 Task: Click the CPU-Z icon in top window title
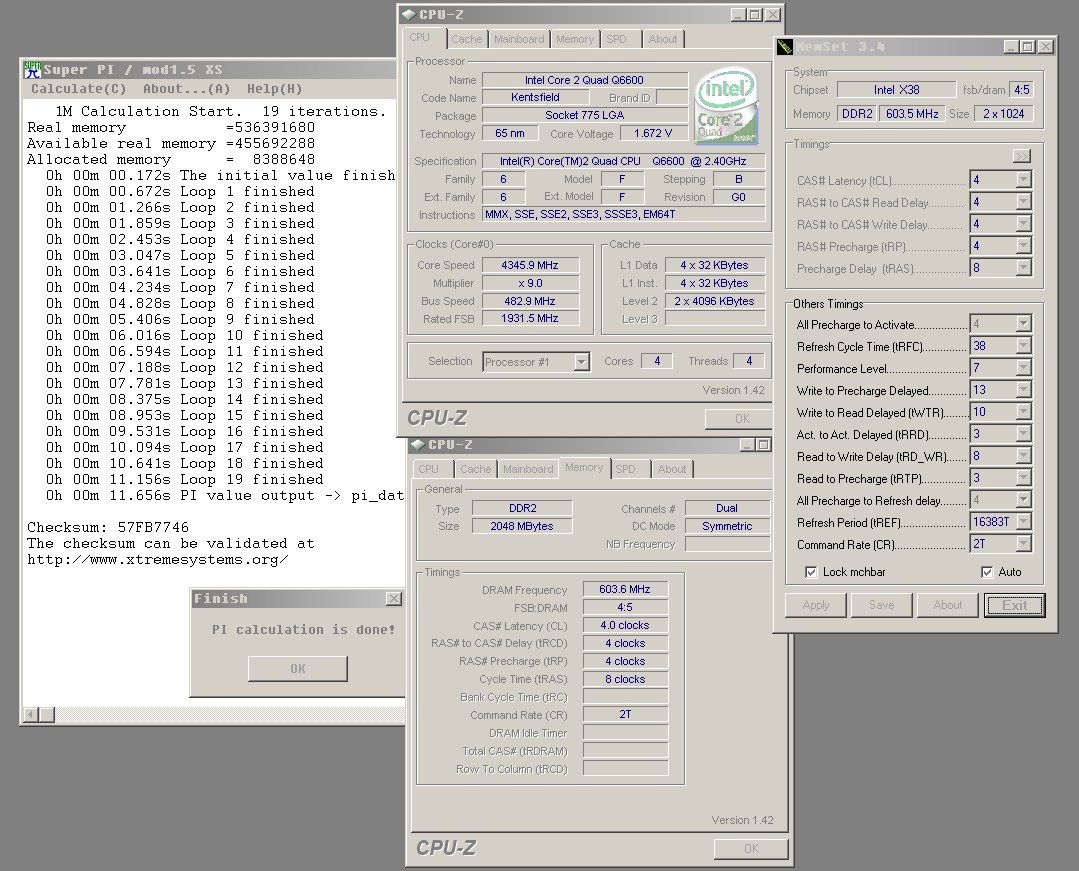409,14
